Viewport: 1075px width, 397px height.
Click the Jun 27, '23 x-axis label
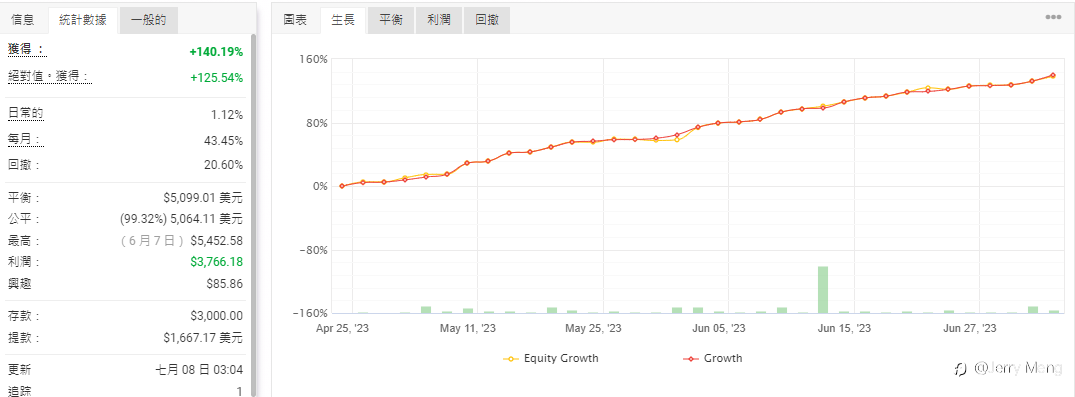970,328
